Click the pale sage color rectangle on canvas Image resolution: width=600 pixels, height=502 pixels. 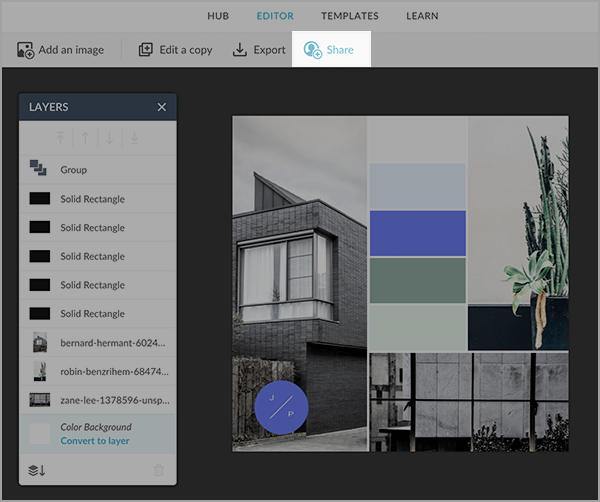pyautogui.click(x=417, y=328)
